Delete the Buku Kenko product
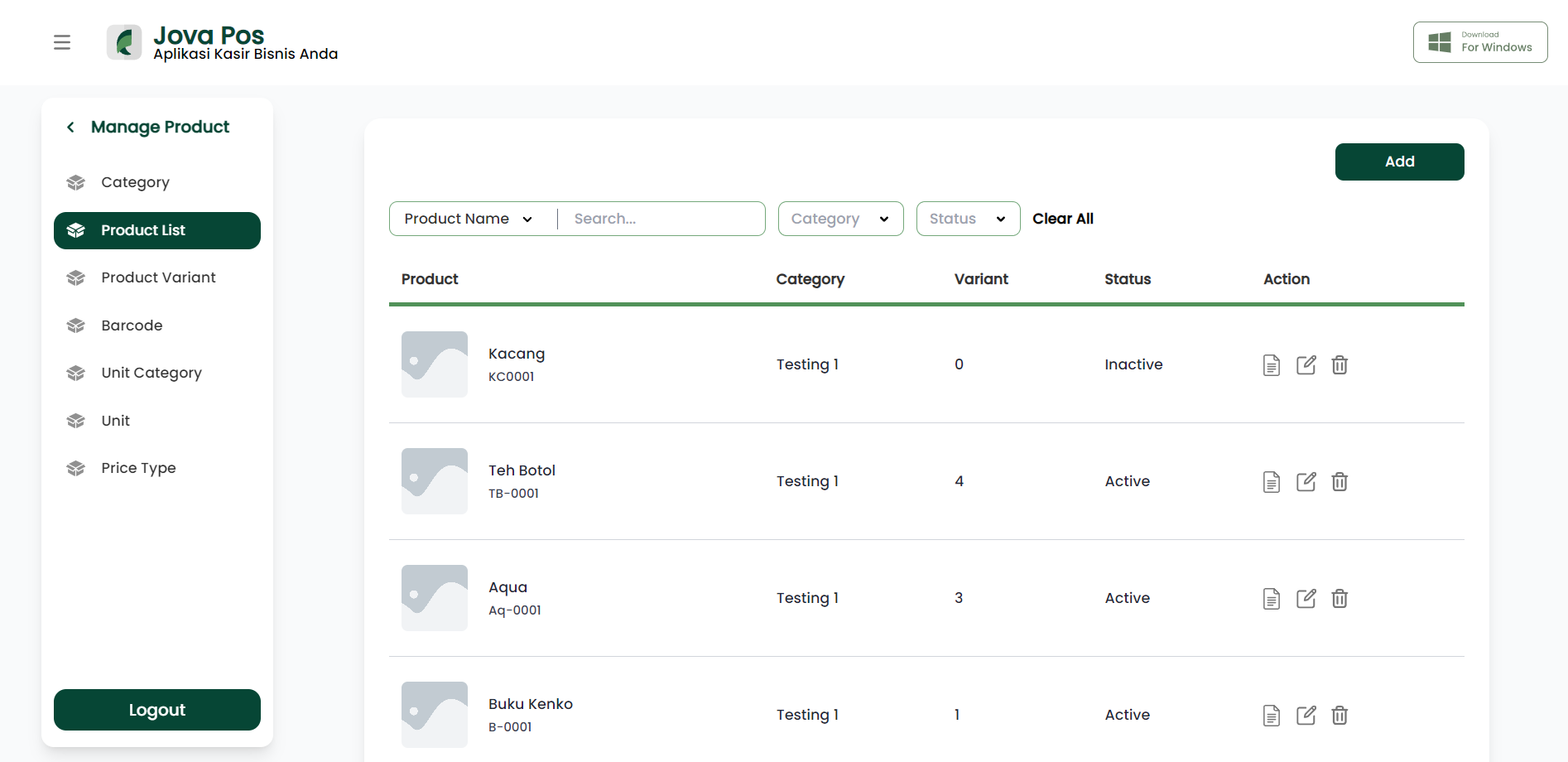 1340,715
